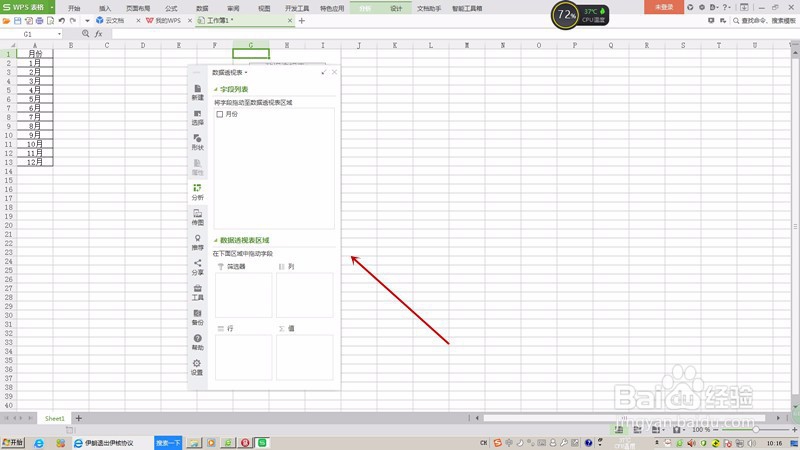Click the 行 drop area box
This screenshot has width=800, height=450.
(243, 358)
